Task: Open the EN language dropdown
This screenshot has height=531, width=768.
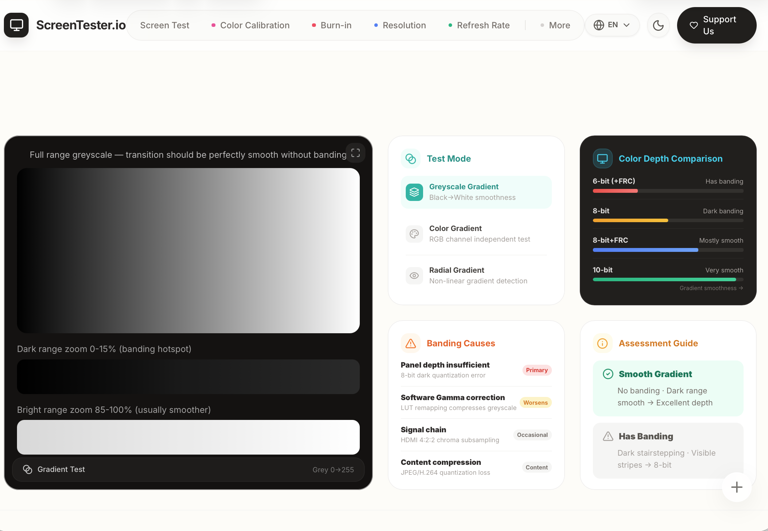Action: point(612,25)
